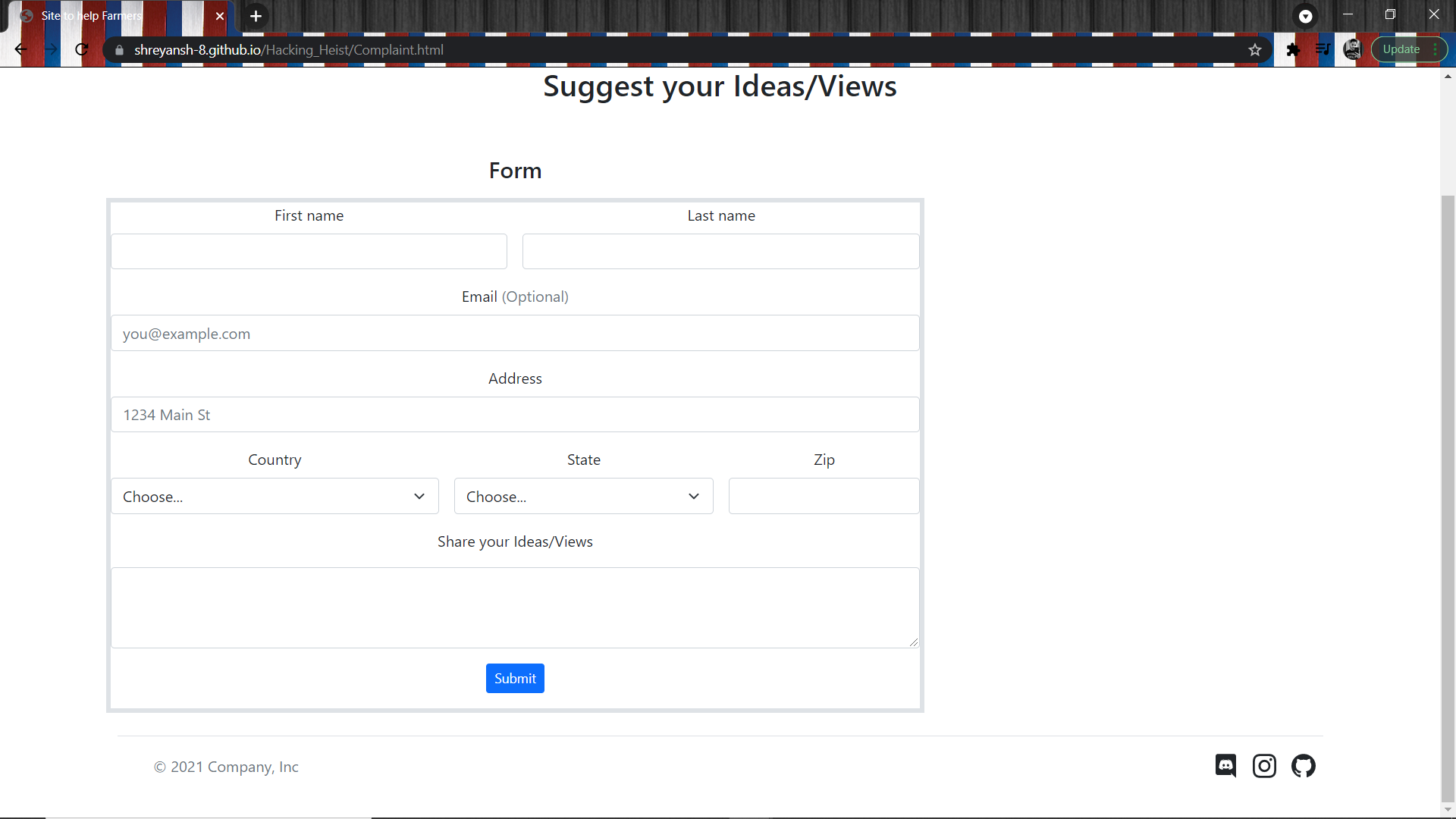Focus the First name field

pyautogui.click(x=309, y=252)
